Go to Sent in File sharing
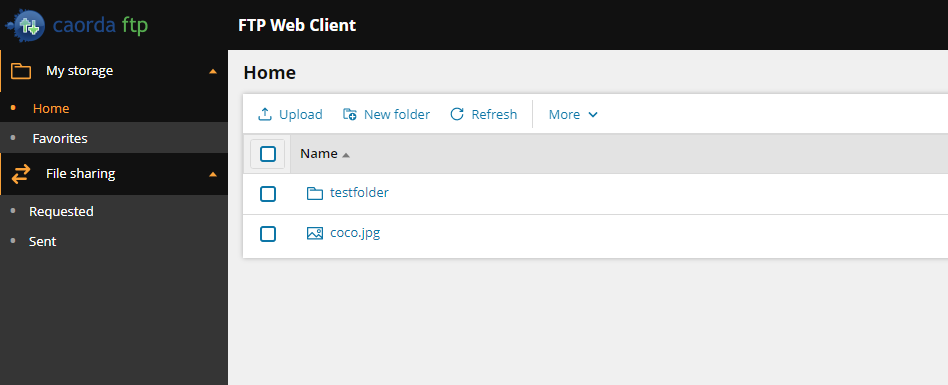 tap(42, 241)
